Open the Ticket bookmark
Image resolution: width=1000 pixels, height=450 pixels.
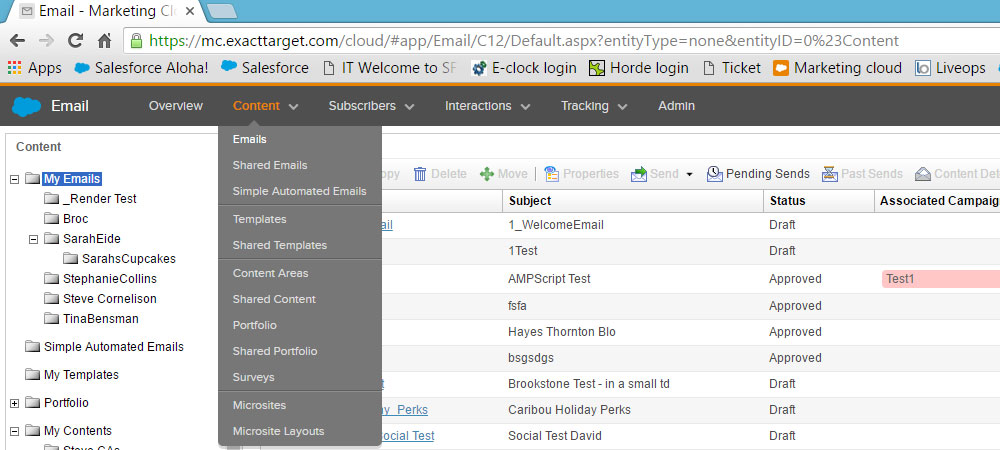[x=732, y=68]
